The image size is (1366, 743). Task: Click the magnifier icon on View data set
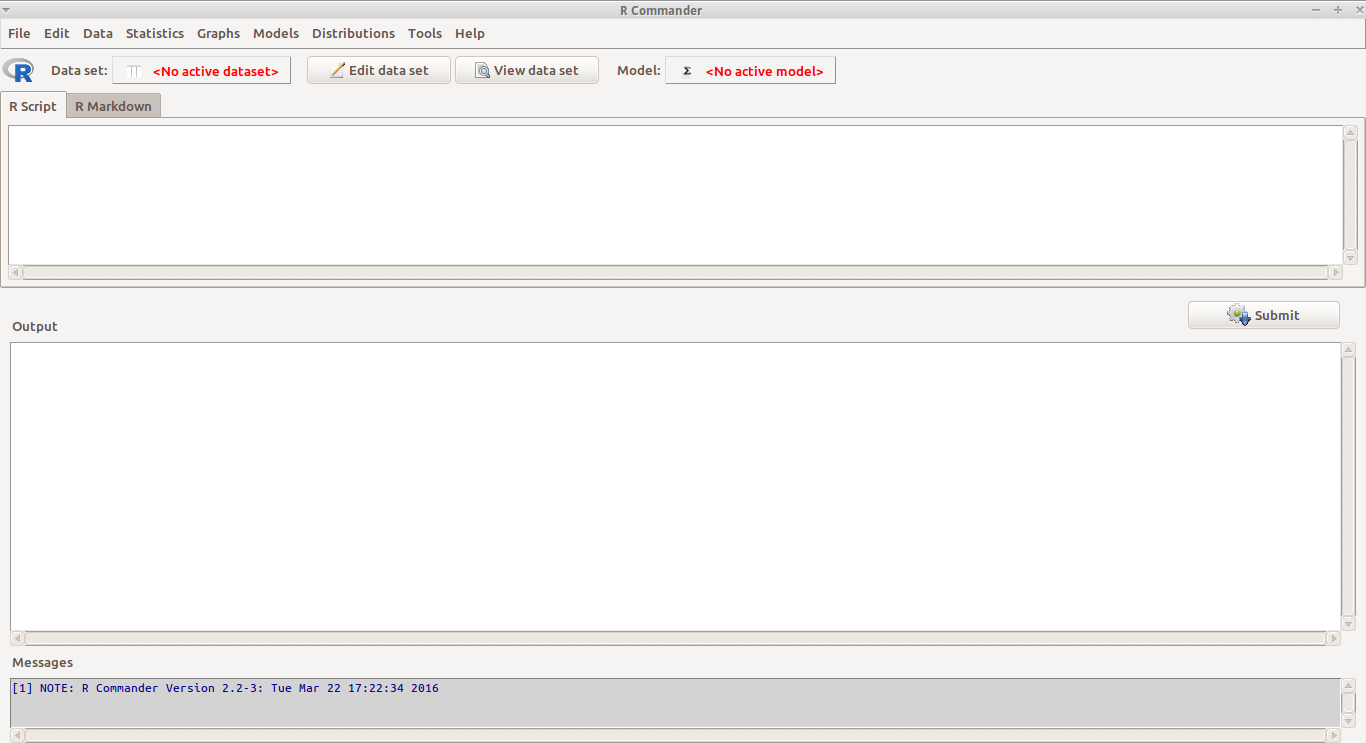click(482, 71)
